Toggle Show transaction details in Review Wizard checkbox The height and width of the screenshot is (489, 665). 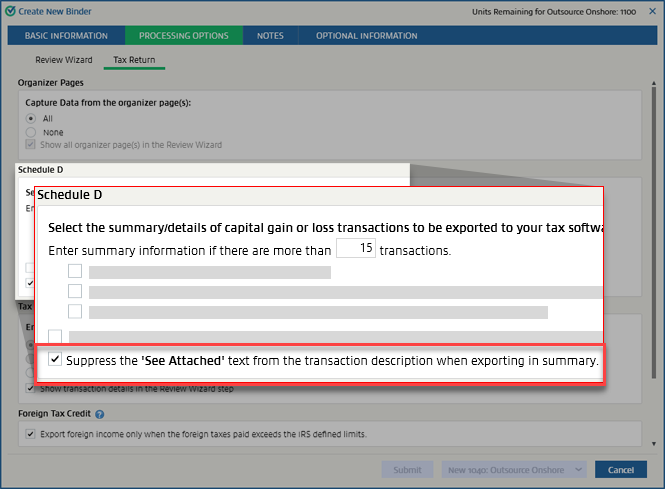tap(30, 388)
